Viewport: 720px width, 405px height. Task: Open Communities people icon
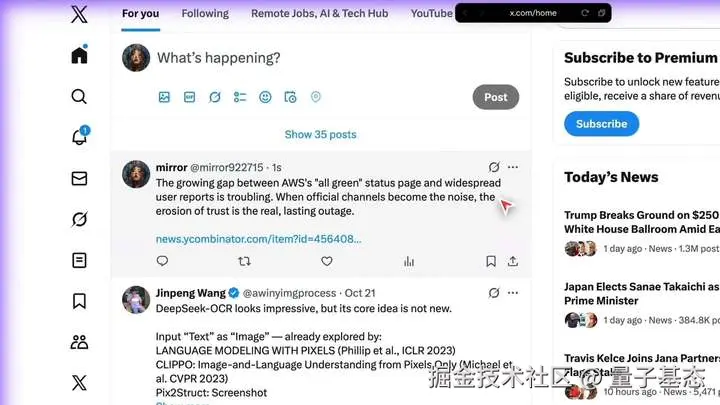click(x=79, y=342)
